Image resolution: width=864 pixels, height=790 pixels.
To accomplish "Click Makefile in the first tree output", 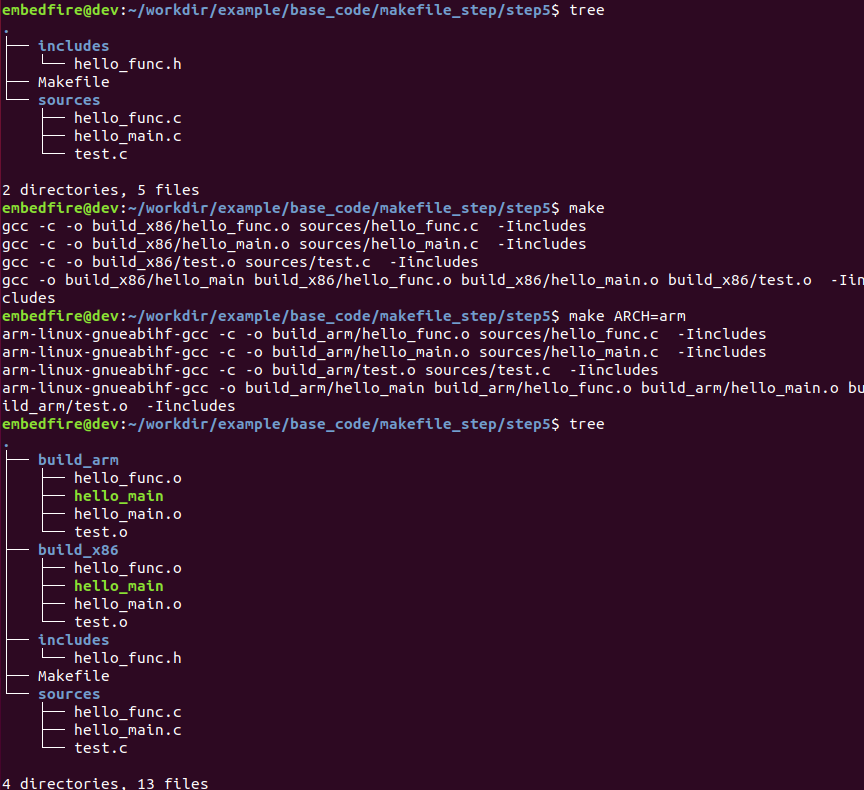I will tap(73, 82).
